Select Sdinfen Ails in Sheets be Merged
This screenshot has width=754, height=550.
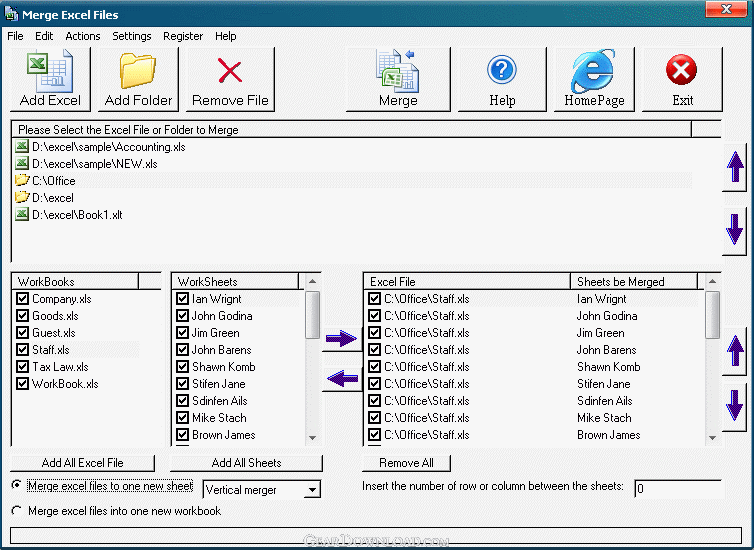605,400
